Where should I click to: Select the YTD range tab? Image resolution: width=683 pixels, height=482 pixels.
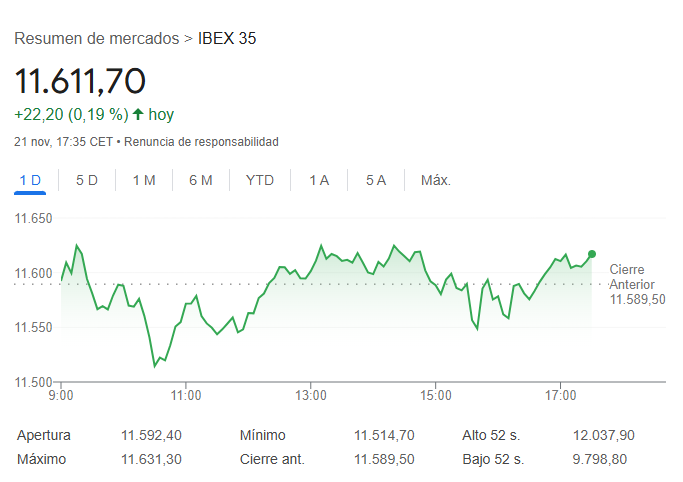pyautogui.click(x=260, y=180)
